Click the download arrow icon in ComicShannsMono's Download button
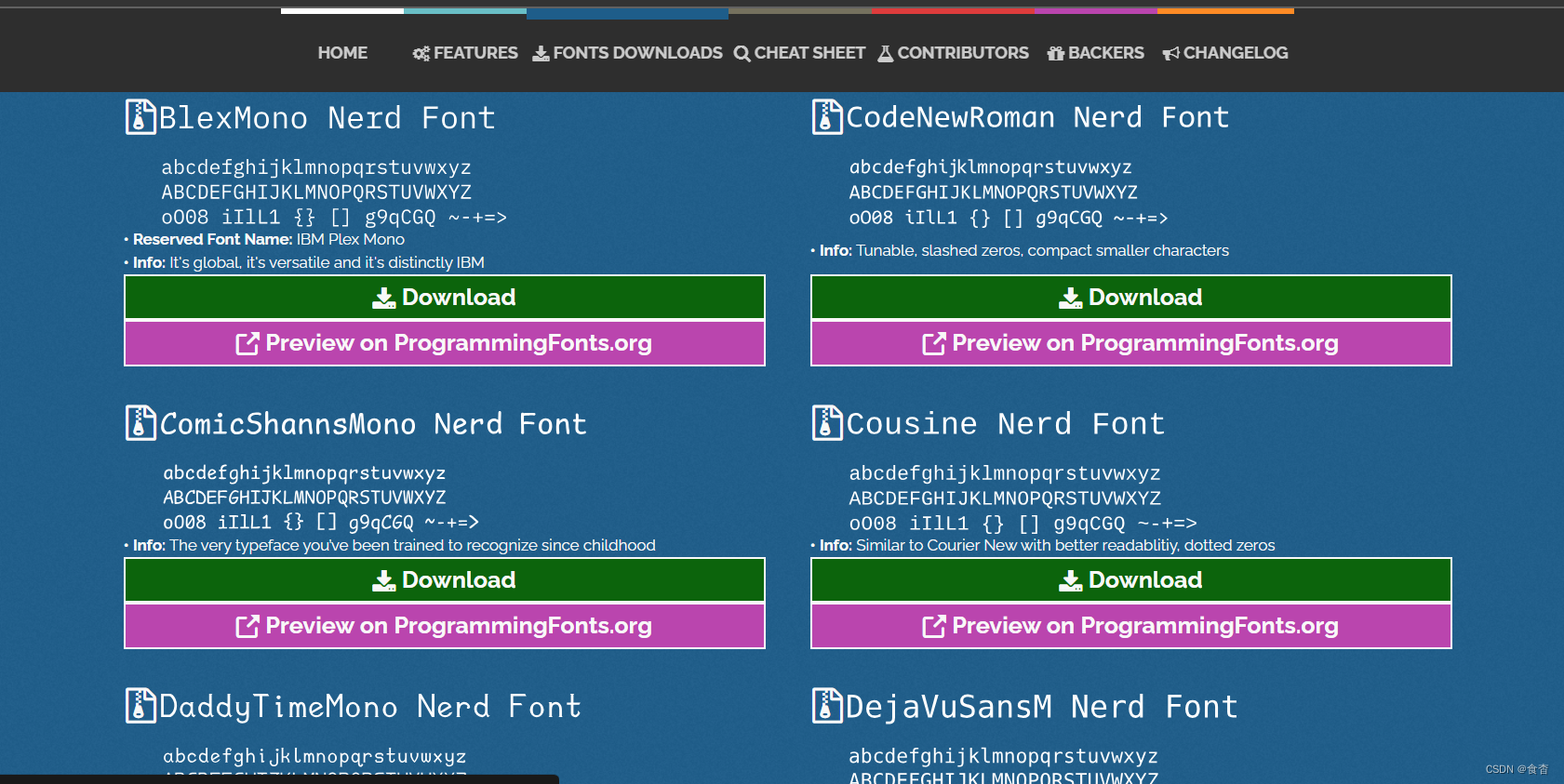Viewport: 1564px width, 784px height. coord(384,580)
